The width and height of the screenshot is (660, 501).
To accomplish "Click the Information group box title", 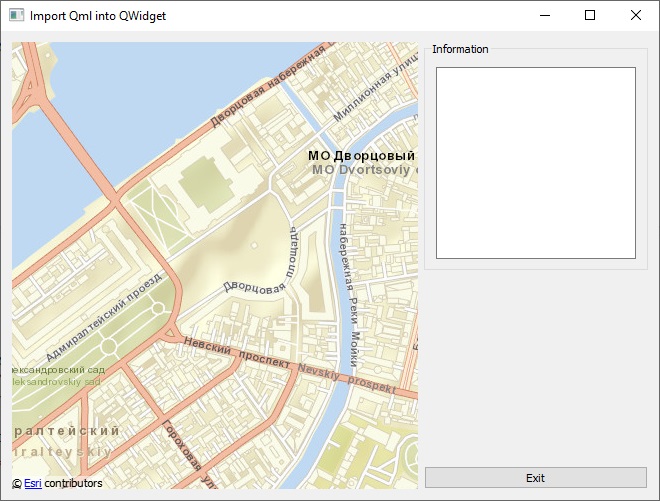I will coord(460,49).
